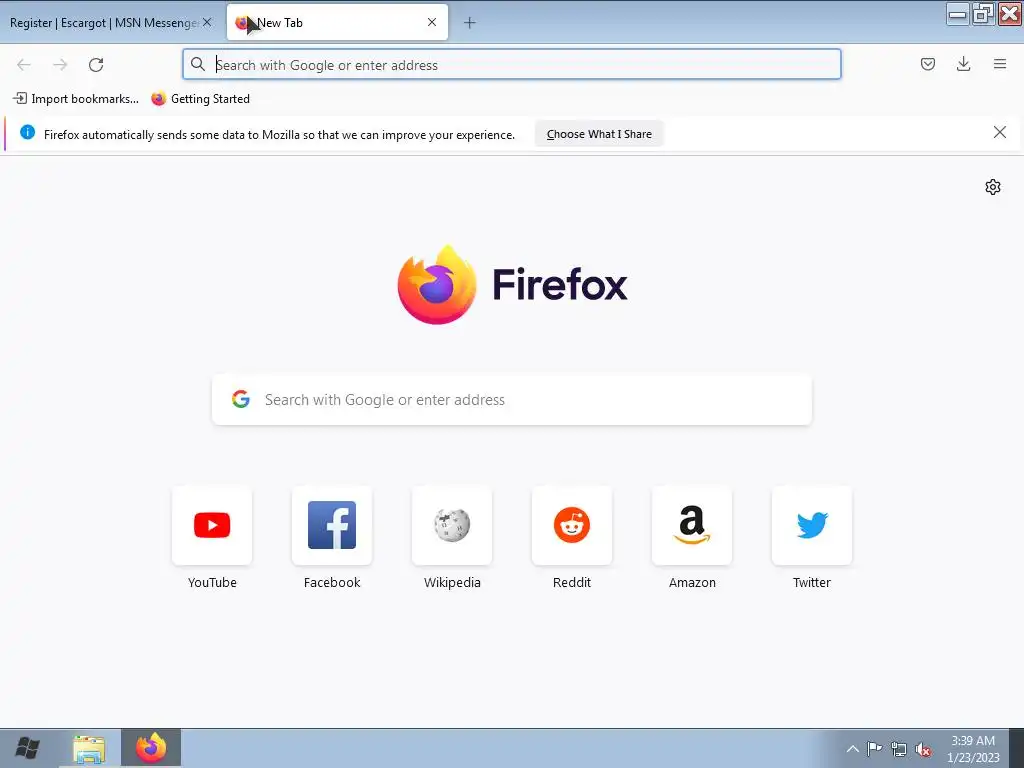The image size is (1024, 768).
Task: Open the YouTube shortcut tile
Action: (212, 525)
